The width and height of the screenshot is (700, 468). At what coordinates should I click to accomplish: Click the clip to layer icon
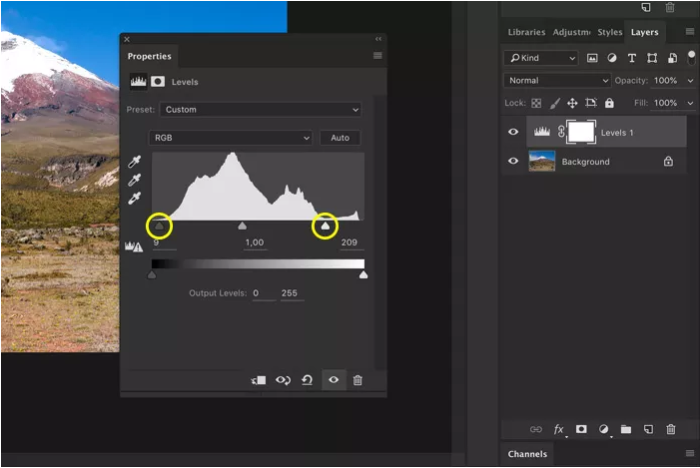point(259,380)
